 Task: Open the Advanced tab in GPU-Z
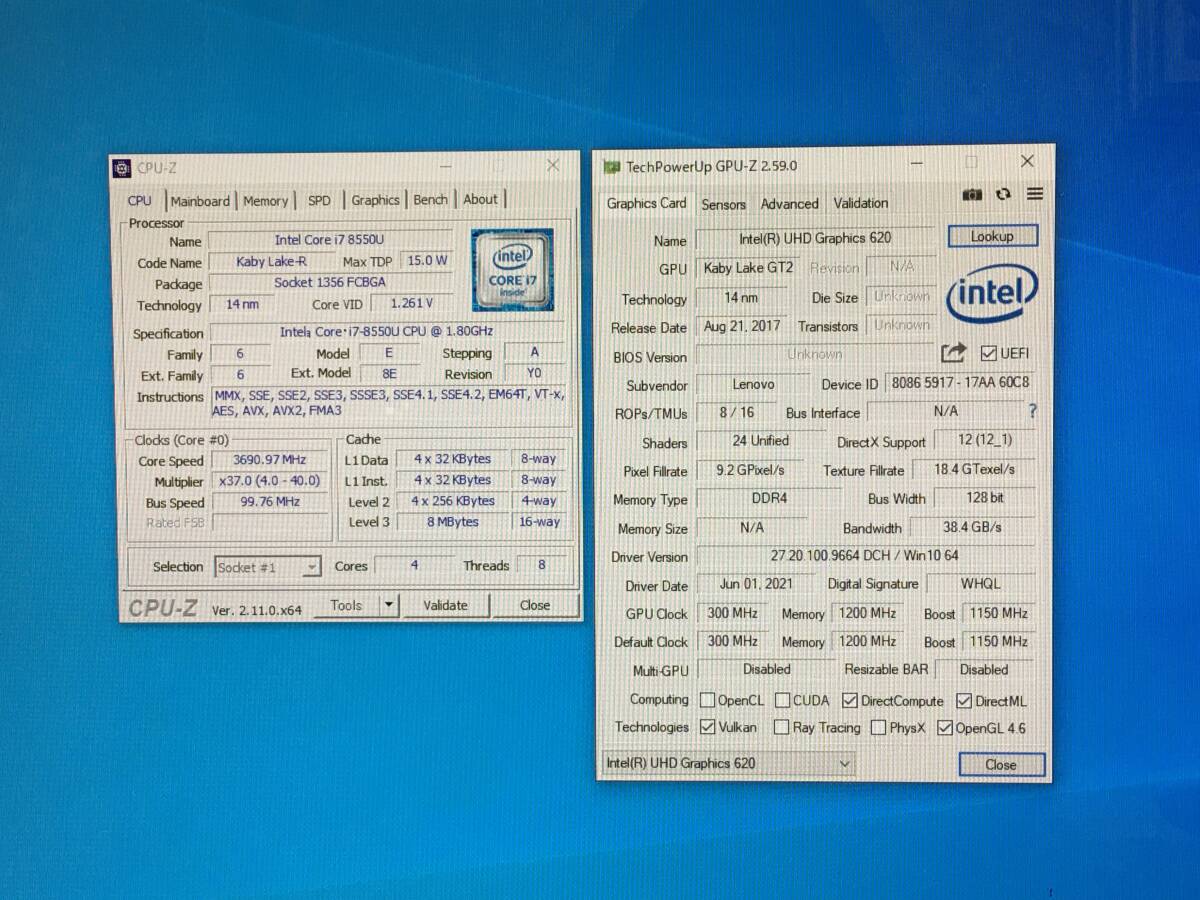(789, 204)
